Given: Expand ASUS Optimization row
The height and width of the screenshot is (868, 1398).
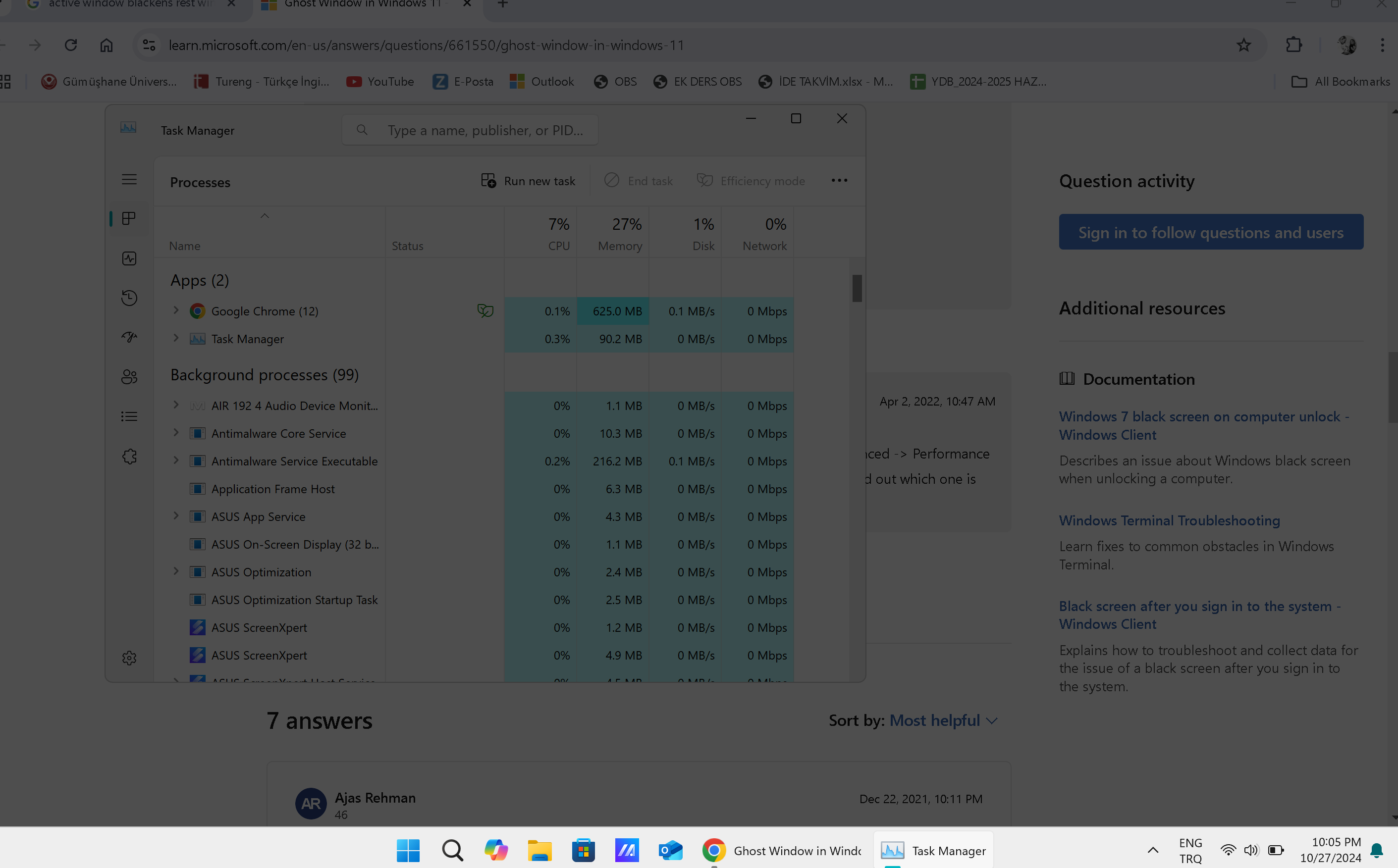Looking at the screenshot, I should 176,571.
